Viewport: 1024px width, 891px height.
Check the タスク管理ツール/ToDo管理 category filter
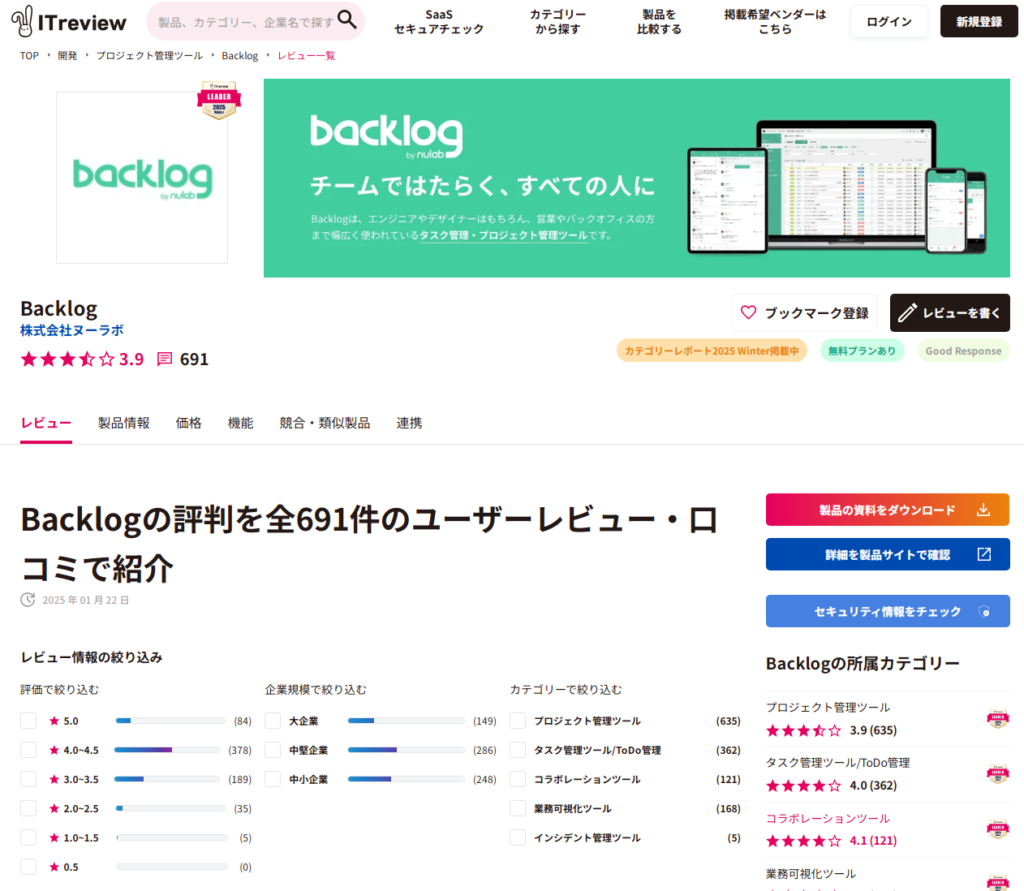[x=518, y=750]
